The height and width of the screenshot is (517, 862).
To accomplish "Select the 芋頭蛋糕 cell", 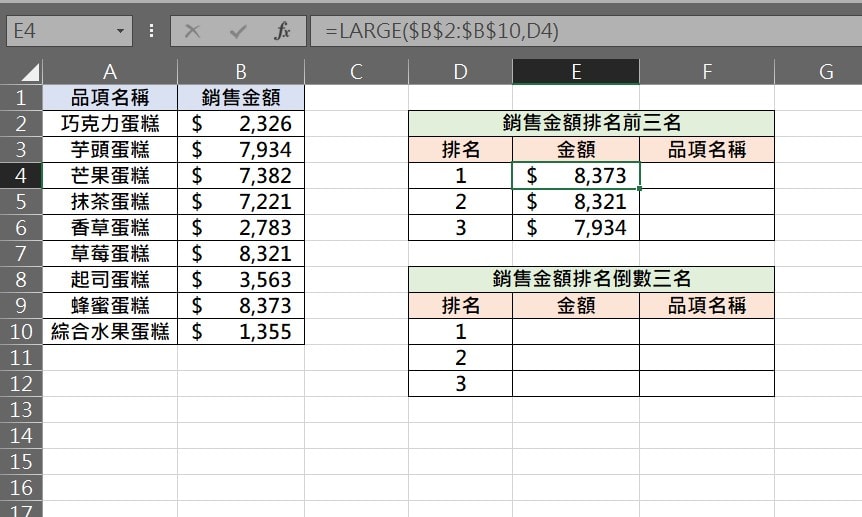I will pyautogui.click(x=110, y=150).
